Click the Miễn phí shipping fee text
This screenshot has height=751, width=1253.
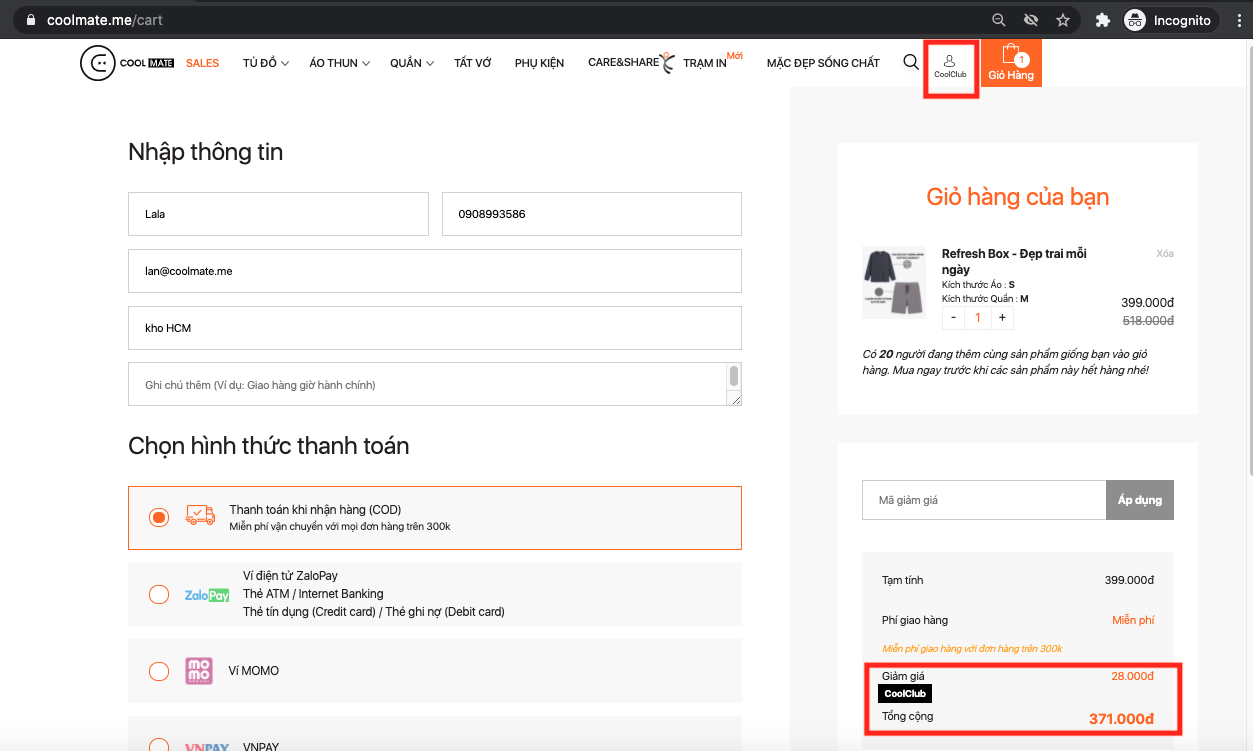pos(1133,620)
